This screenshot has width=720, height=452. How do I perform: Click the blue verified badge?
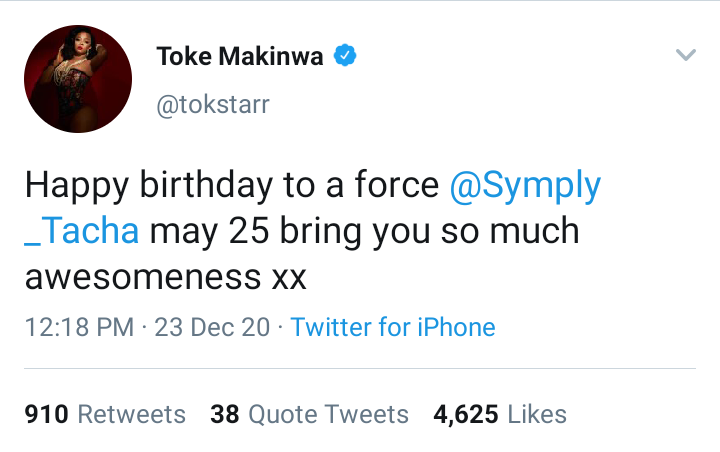click(x=345, y=57)
